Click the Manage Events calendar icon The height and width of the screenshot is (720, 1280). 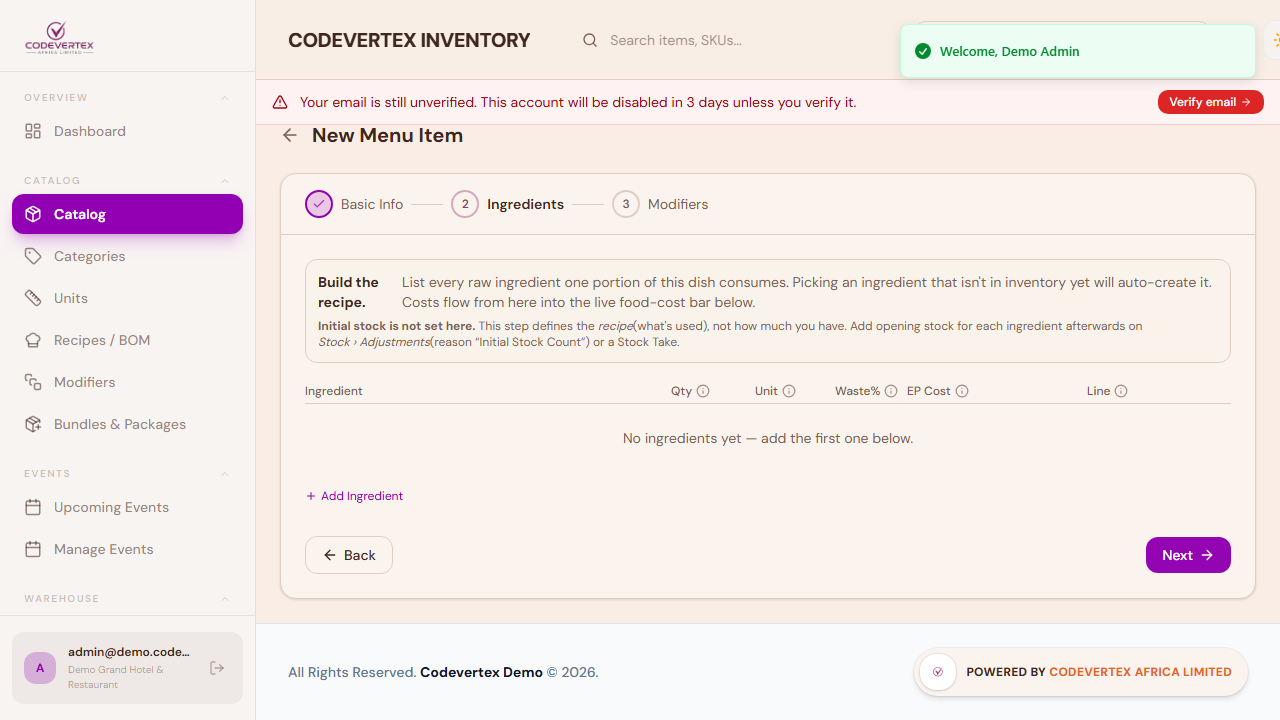click(33, 549)
